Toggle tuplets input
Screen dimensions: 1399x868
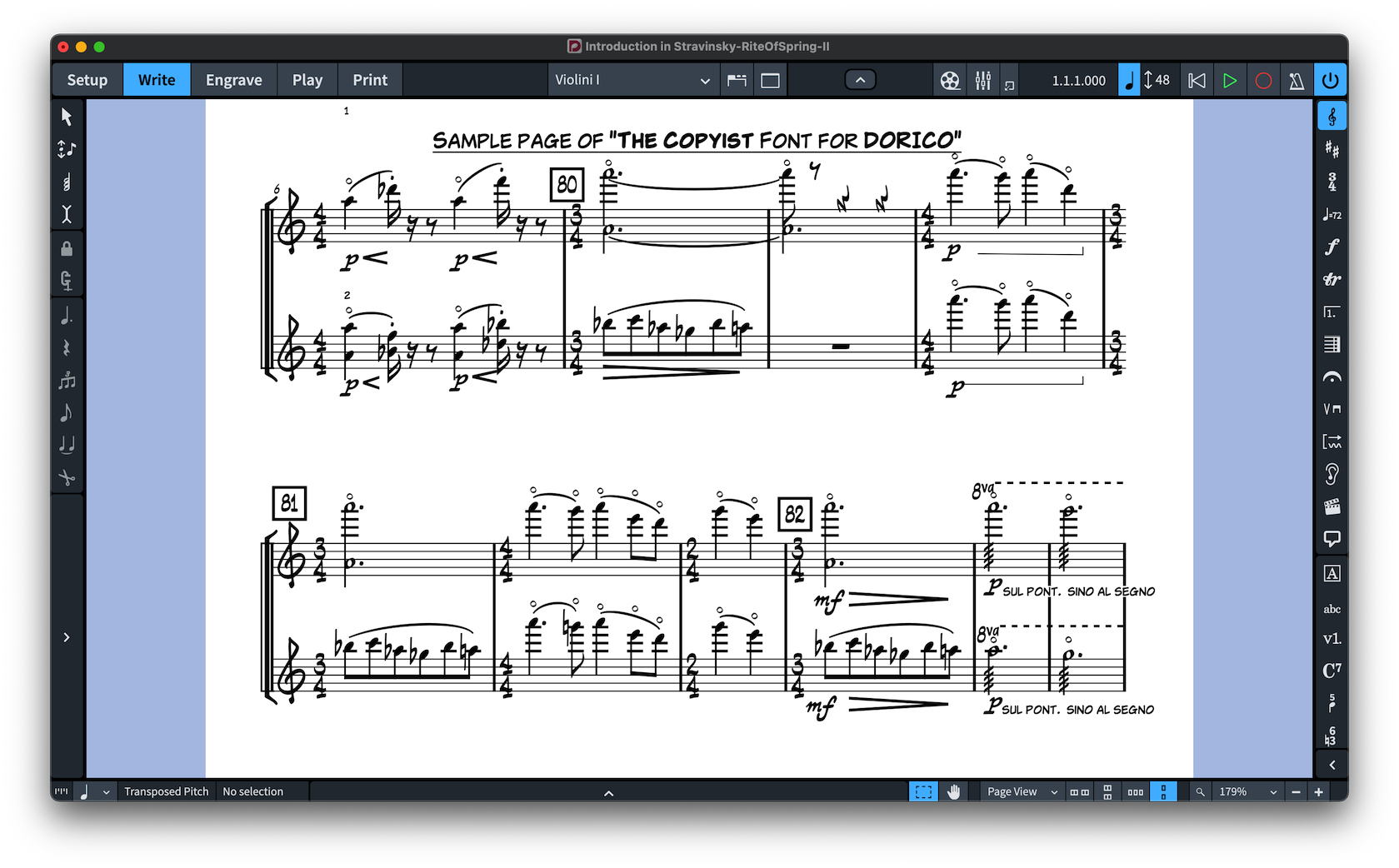point(67,381)
